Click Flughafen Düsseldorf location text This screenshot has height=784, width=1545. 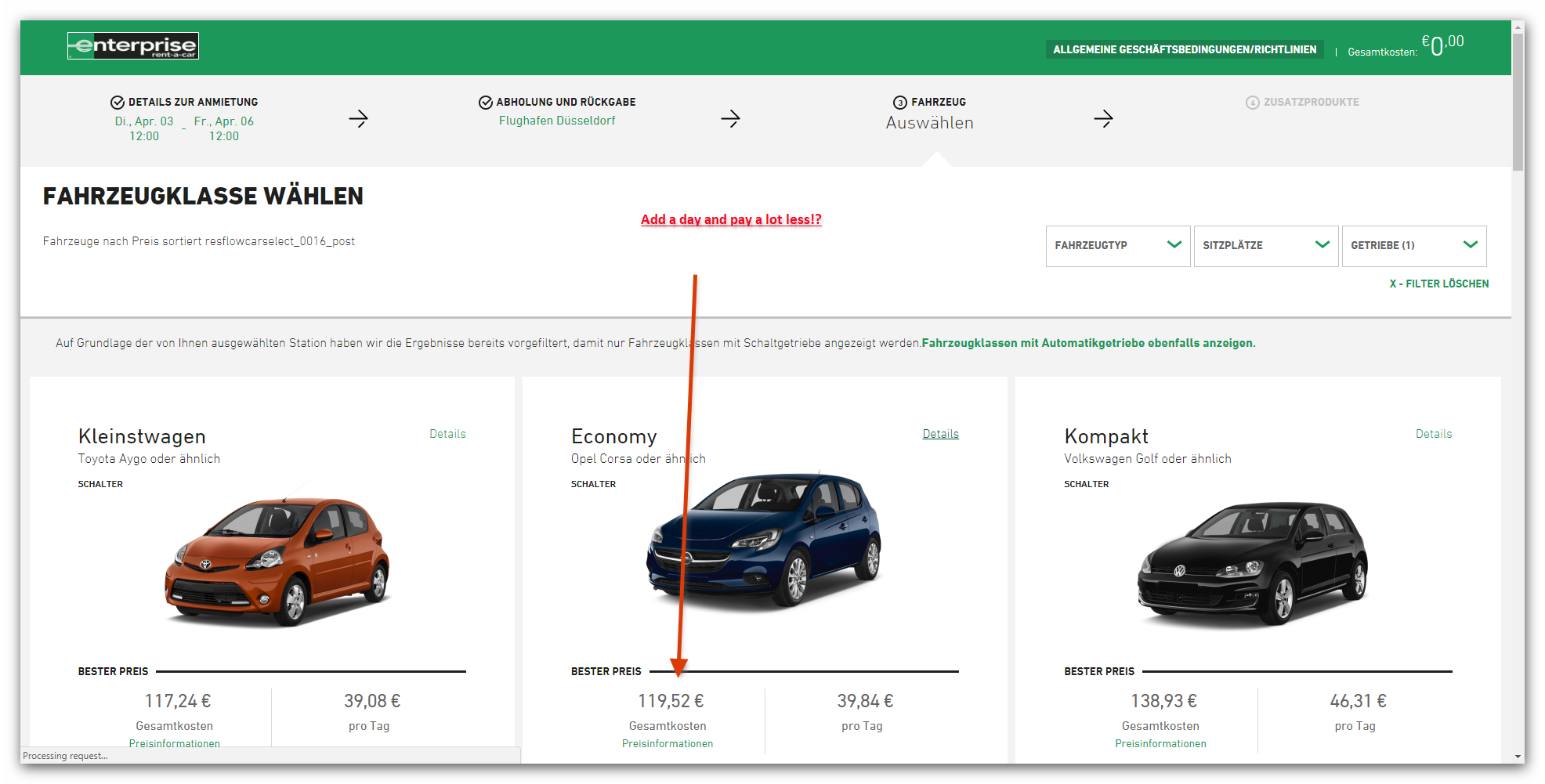(557, 121)
